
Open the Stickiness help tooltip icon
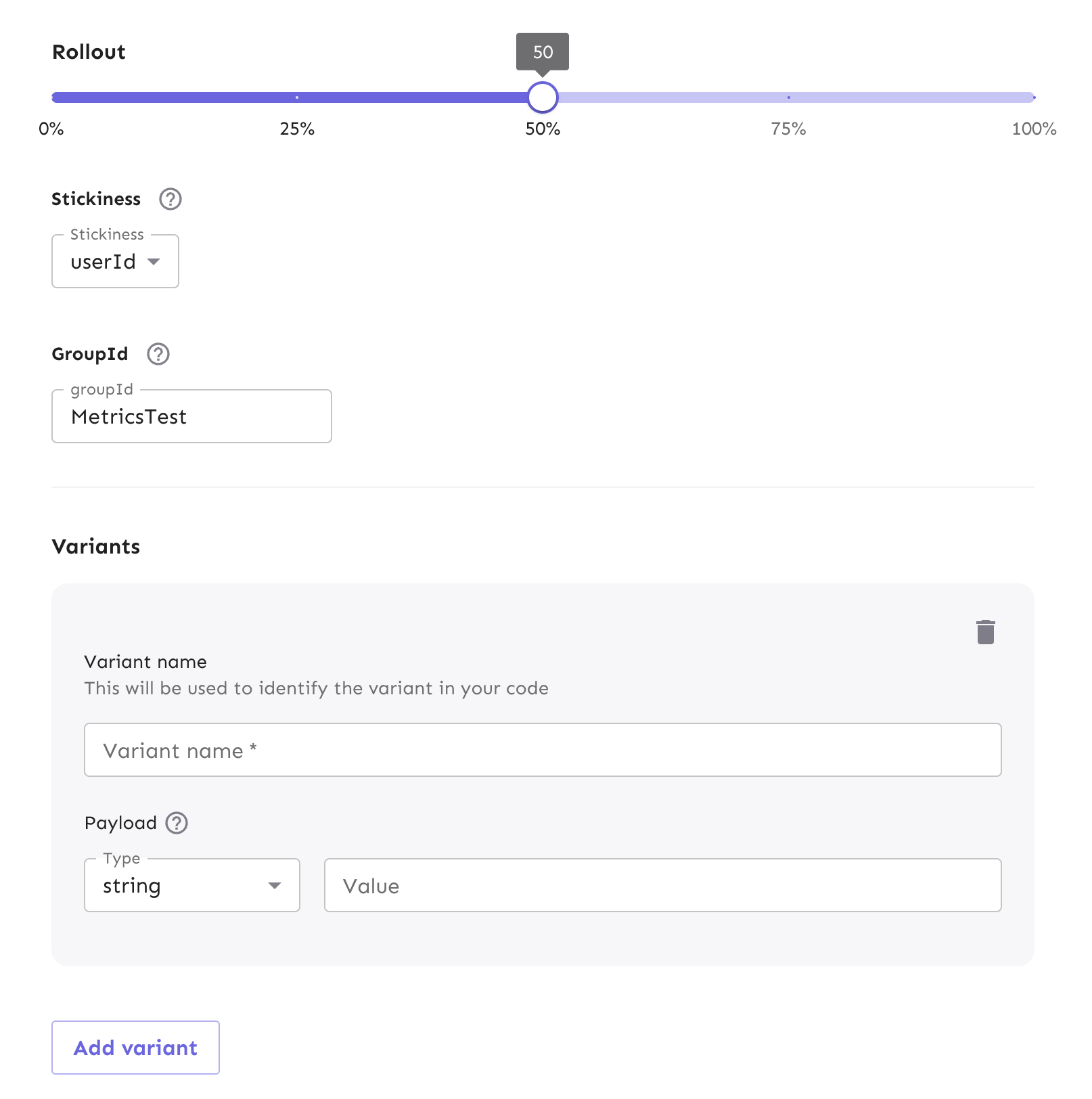(170, 199)
